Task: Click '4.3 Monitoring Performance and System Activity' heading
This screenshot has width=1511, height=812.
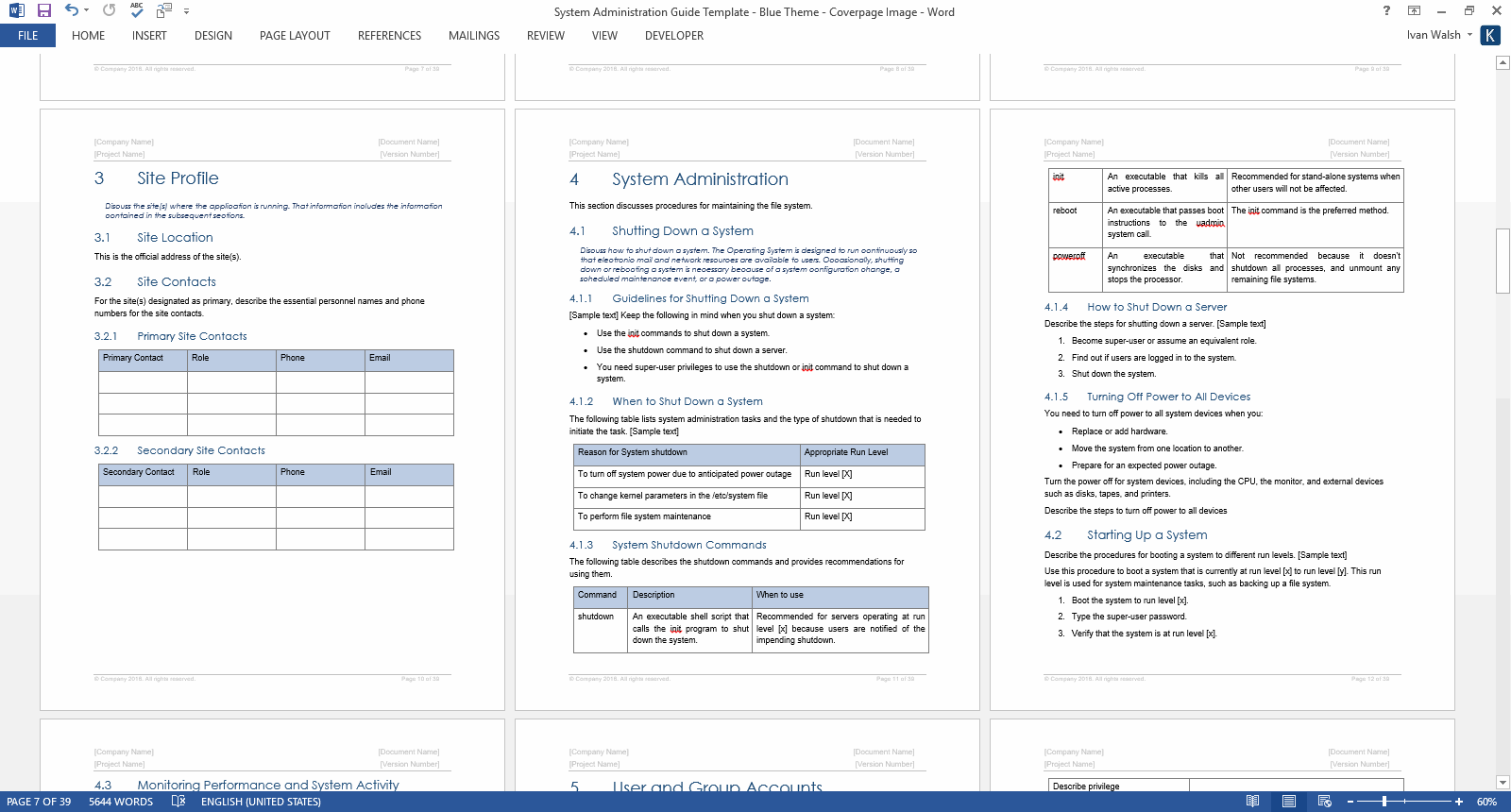Action: tap(246, 785)
